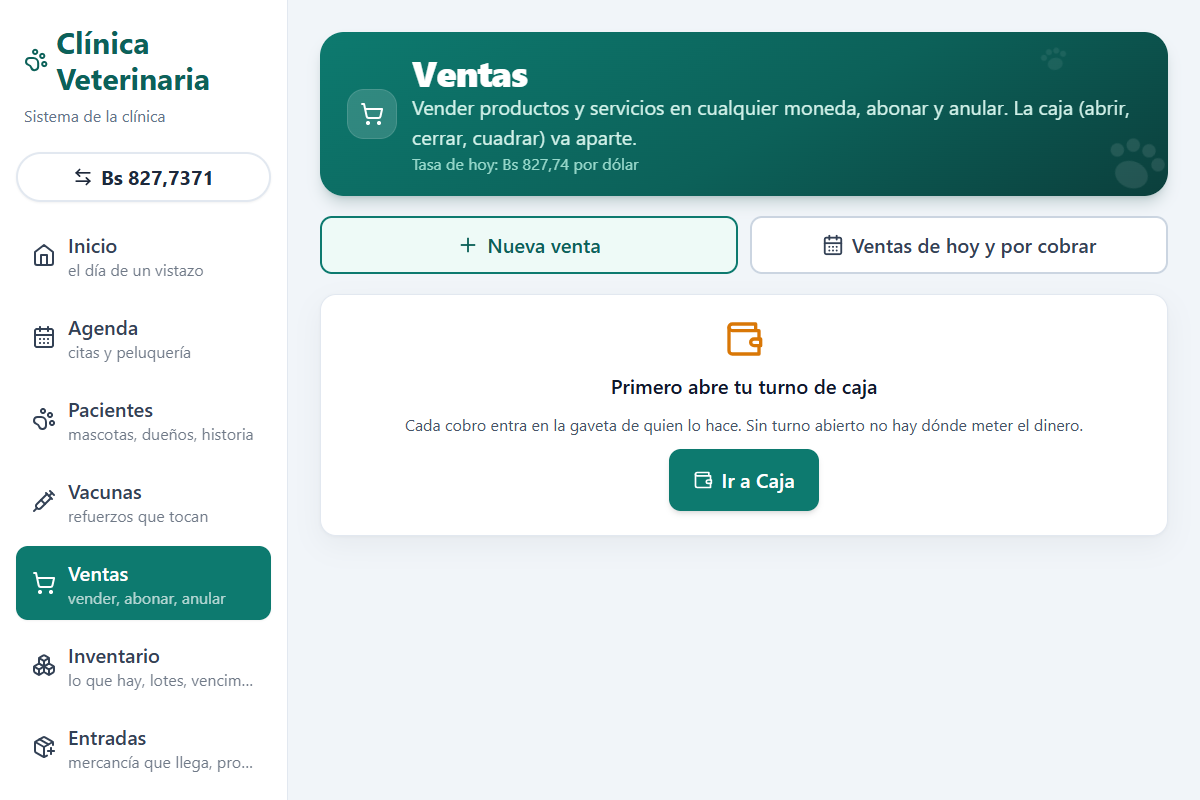The width and height of the screenshot is (1200, 800).
Task: Open Inventario from the sidebar
Action: [143, 666]
